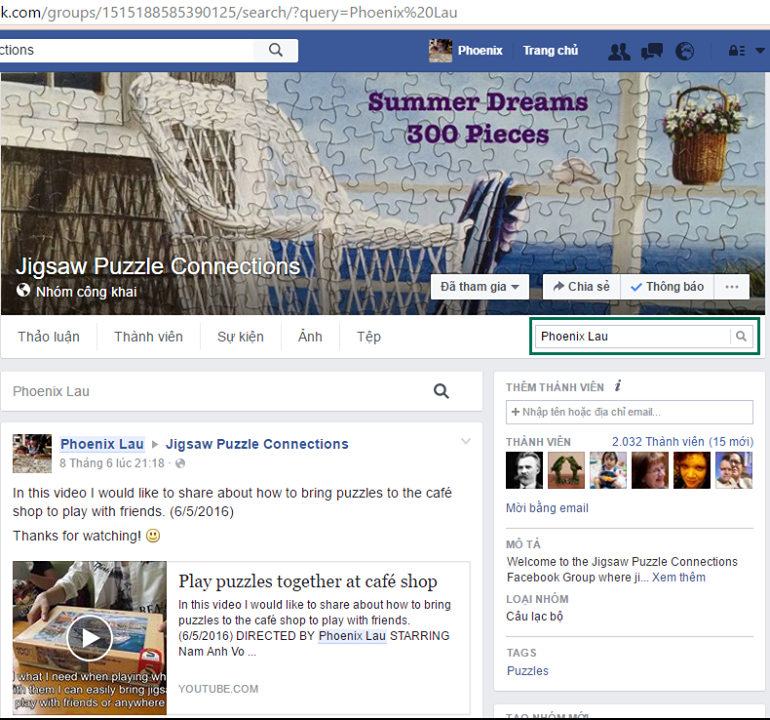
Task: Open Jigsaw Puzzle Connections link in post header
Action: point(257,444)
